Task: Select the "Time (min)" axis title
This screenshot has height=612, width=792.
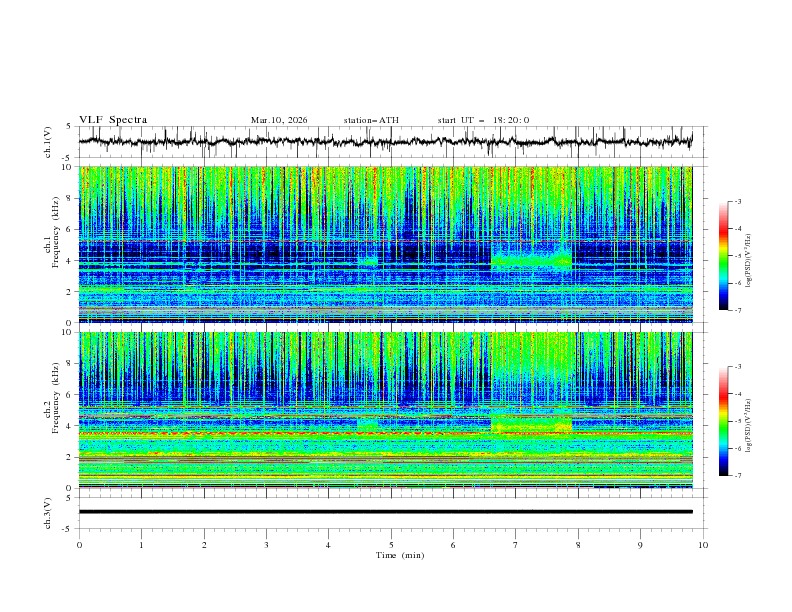Action: coord(400,555)
